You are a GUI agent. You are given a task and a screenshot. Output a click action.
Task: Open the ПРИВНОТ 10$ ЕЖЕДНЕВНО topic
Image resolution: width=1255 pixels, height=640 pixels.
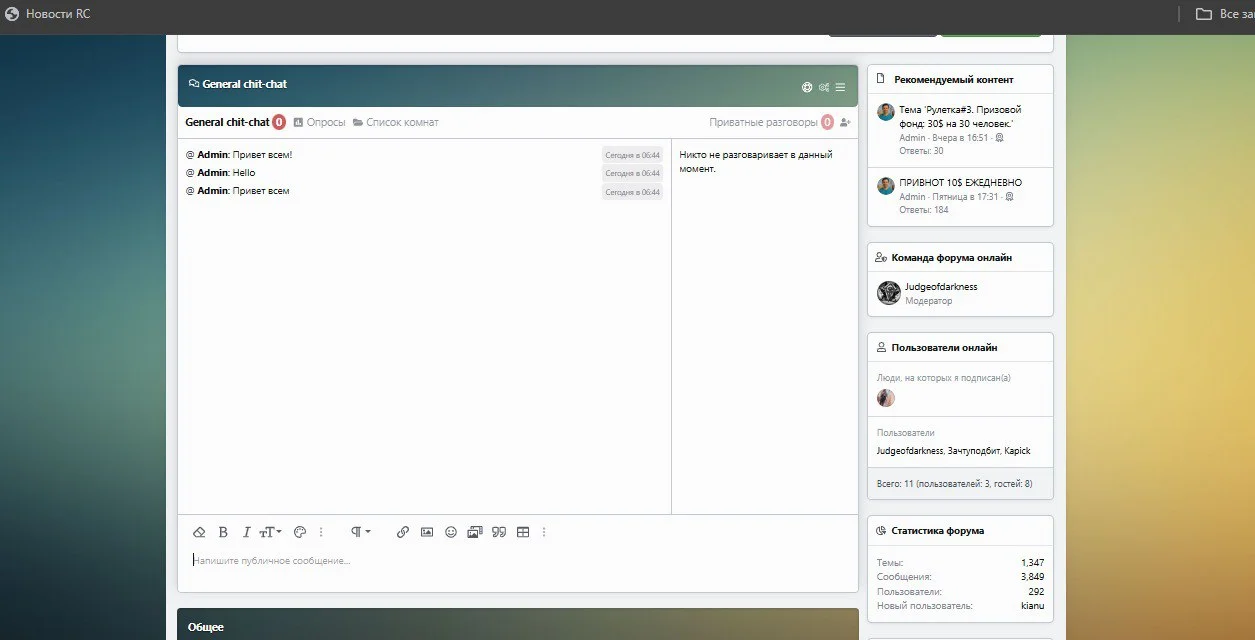[959, 183]
